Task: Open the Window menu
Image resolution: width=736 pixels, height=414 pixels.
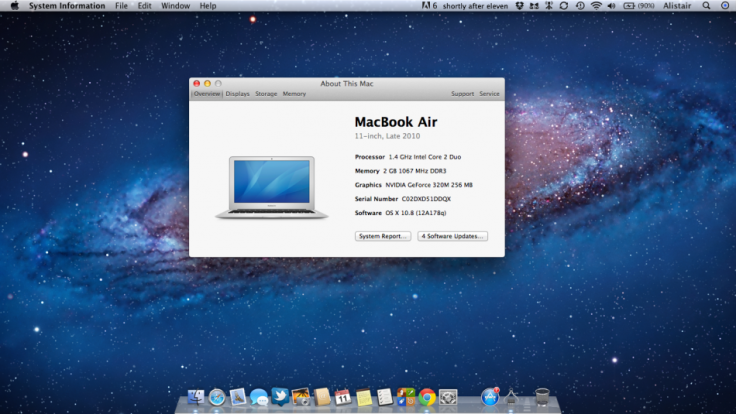Action: [x=176, y=6]
